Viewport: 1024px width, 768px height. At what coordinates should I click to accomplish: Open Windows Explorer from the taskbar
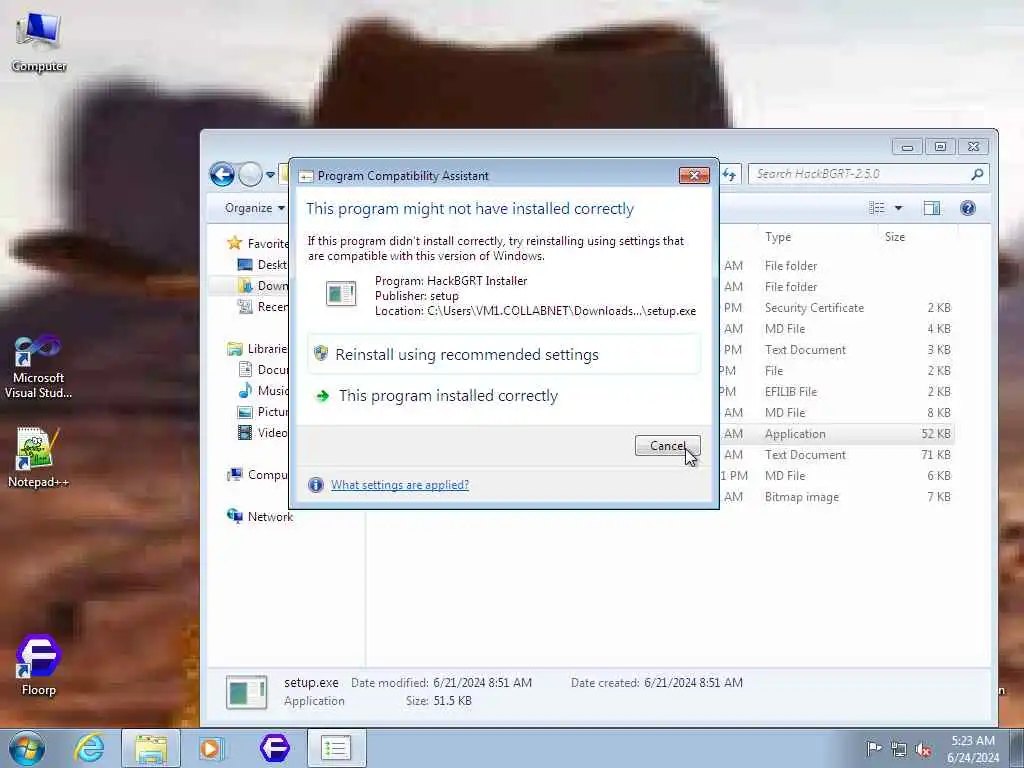tap(151, 748)
